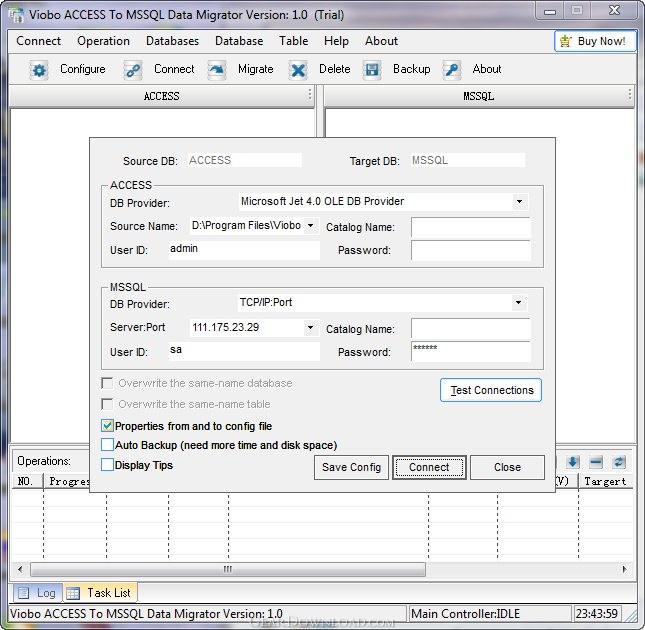645x630 pixels.
Task: Click the Migrate toolbar label
Action: click(255, 69)
